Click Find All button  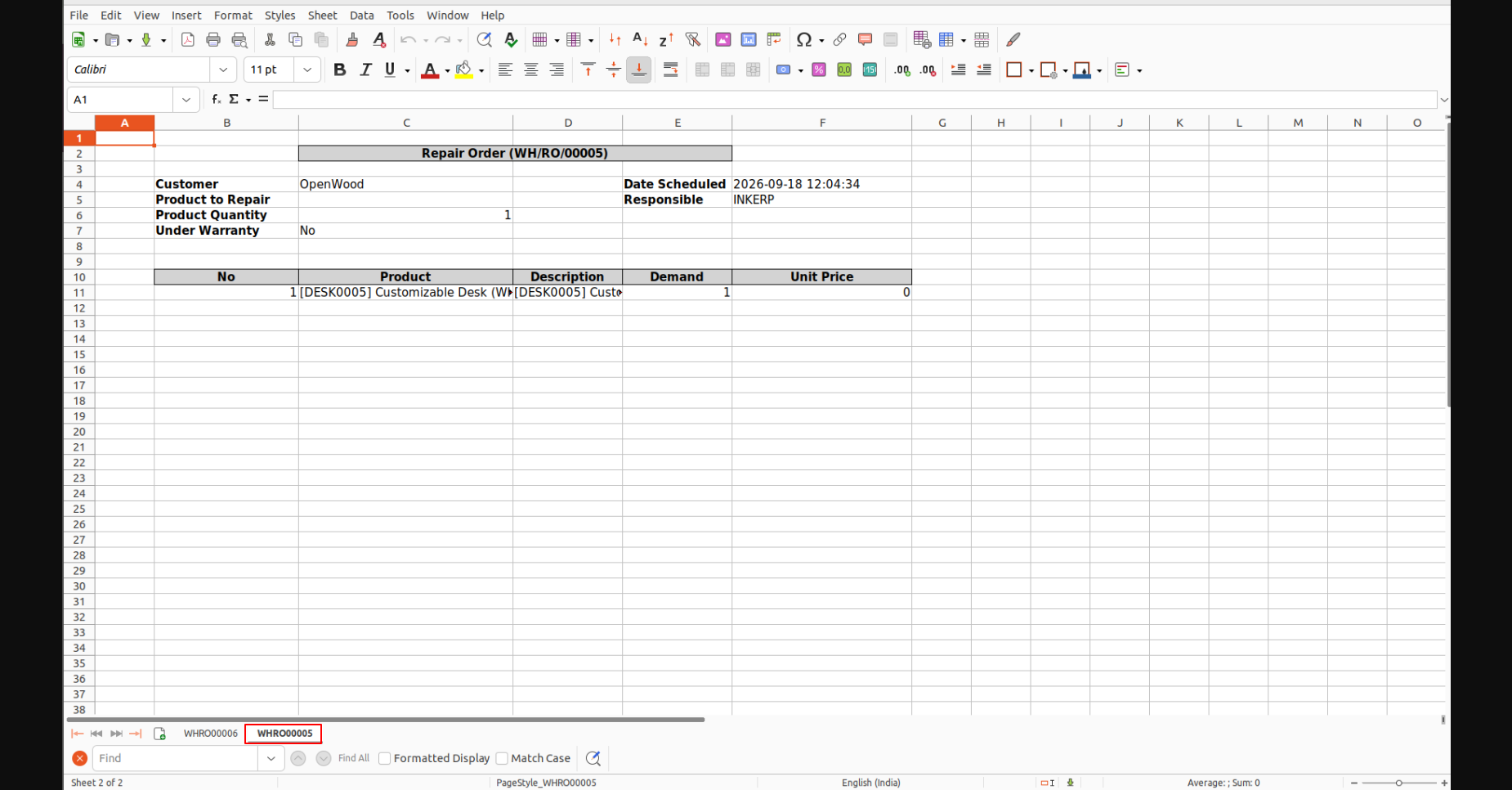pyautogui.click(x=354, y=758)
